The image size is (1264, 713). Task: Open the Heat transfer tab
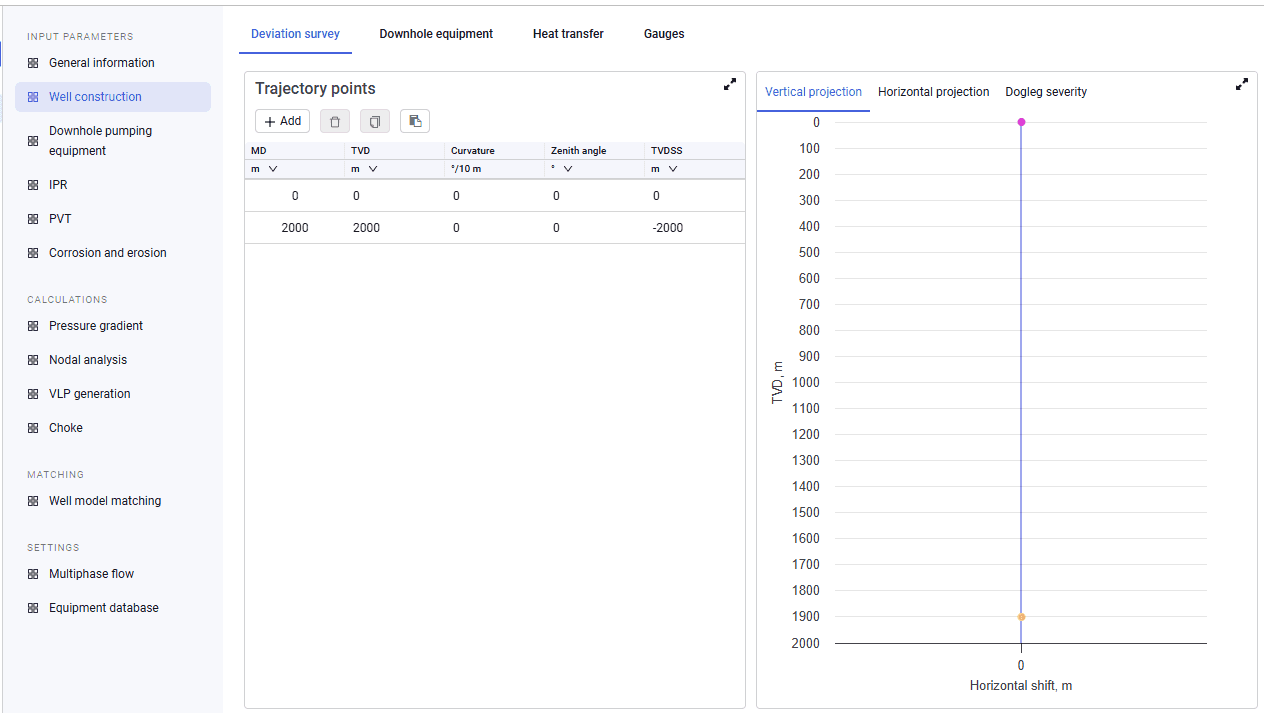pos(568,34)
